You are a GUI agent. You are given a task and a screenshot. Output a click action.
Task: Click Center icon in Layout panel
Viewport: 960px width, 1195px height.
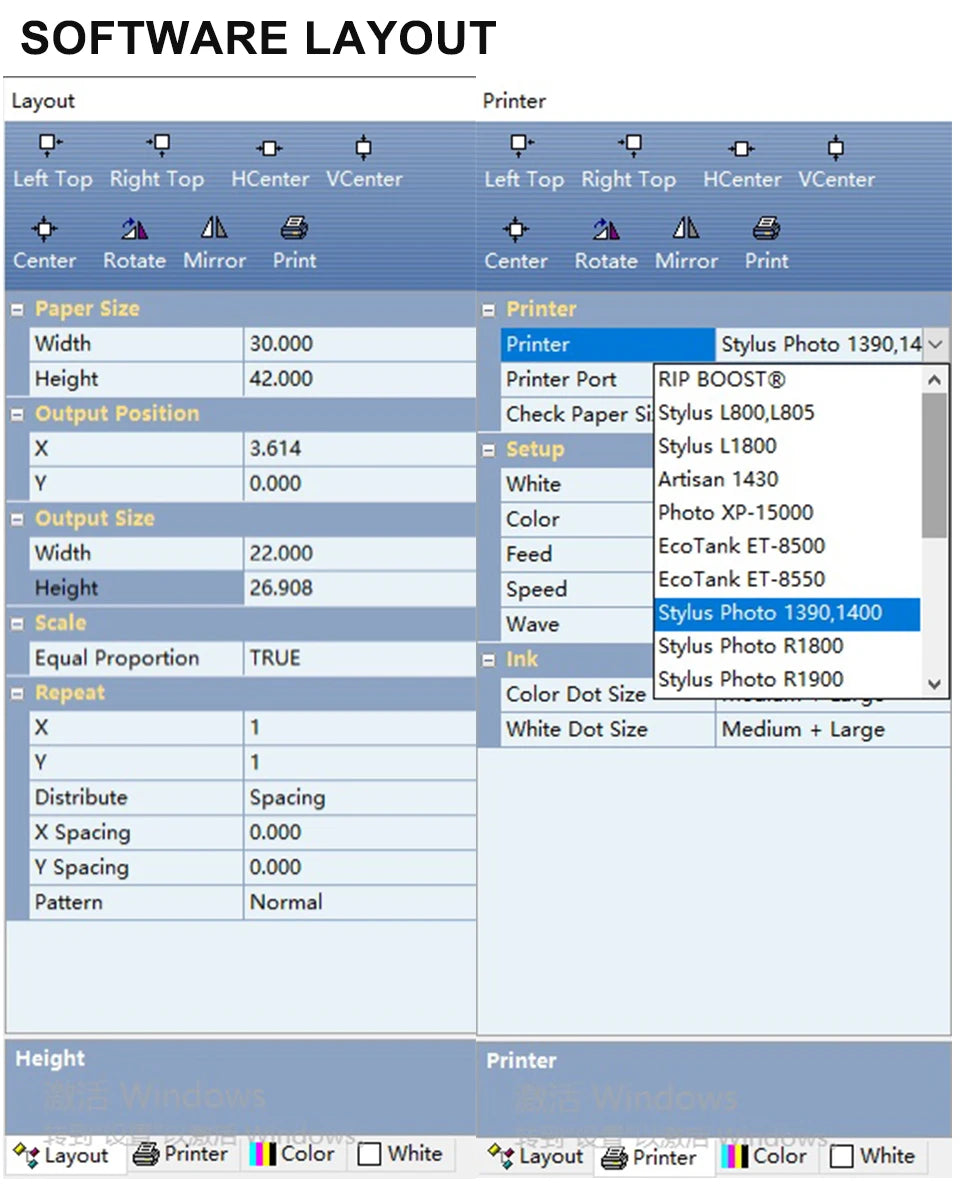coord(44,228)
